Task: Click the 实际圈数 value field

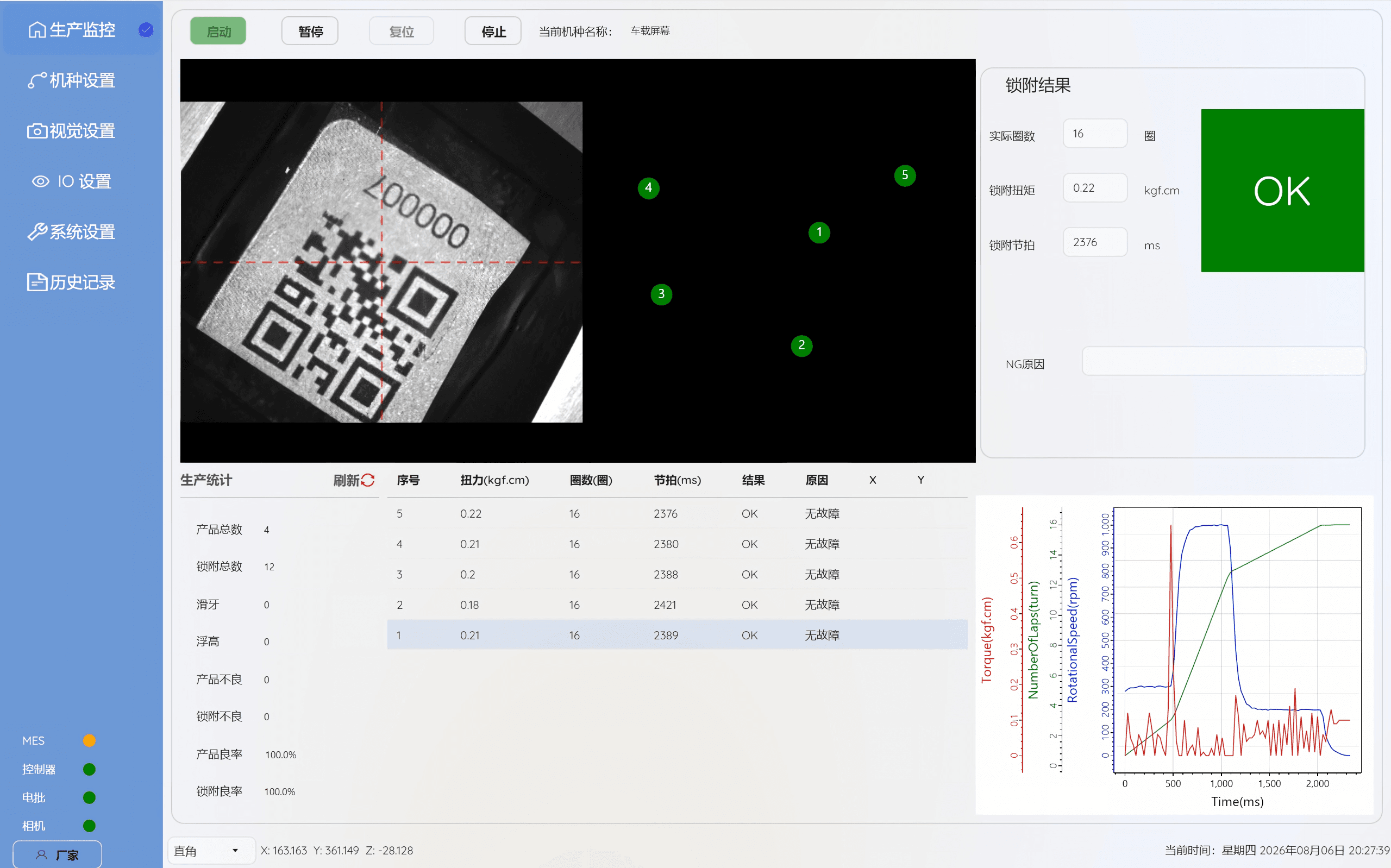Action: 1095,134
